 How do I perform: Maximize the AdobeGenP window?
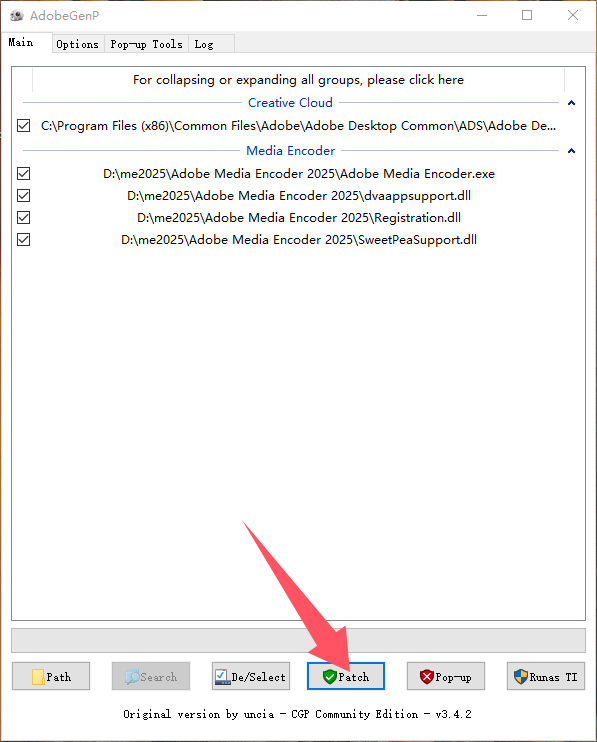point(527,15)
